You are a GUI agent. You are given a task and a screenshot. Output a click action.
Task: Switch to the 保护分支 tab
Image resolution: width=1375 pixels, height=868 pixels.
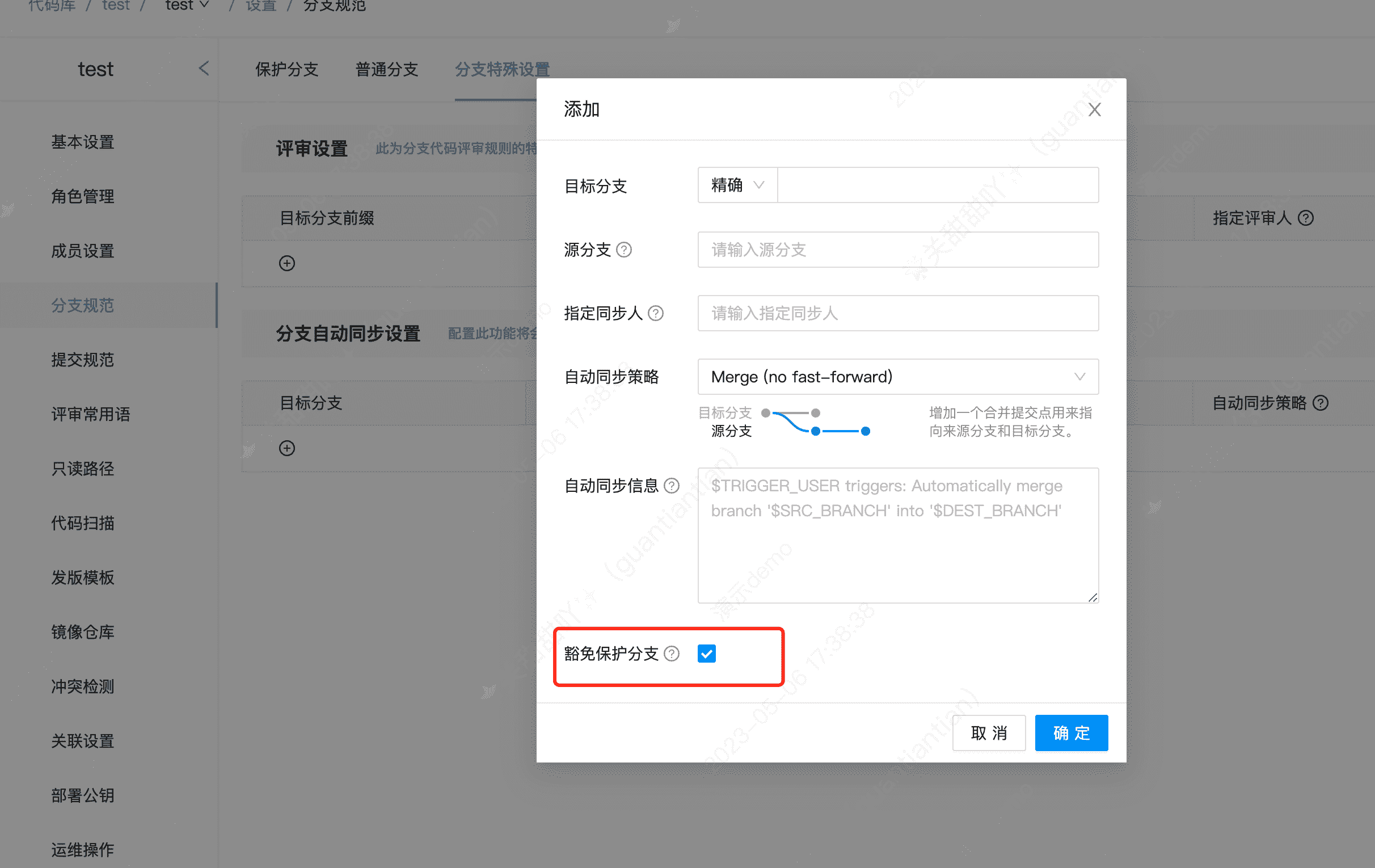[x=286, y=69]
